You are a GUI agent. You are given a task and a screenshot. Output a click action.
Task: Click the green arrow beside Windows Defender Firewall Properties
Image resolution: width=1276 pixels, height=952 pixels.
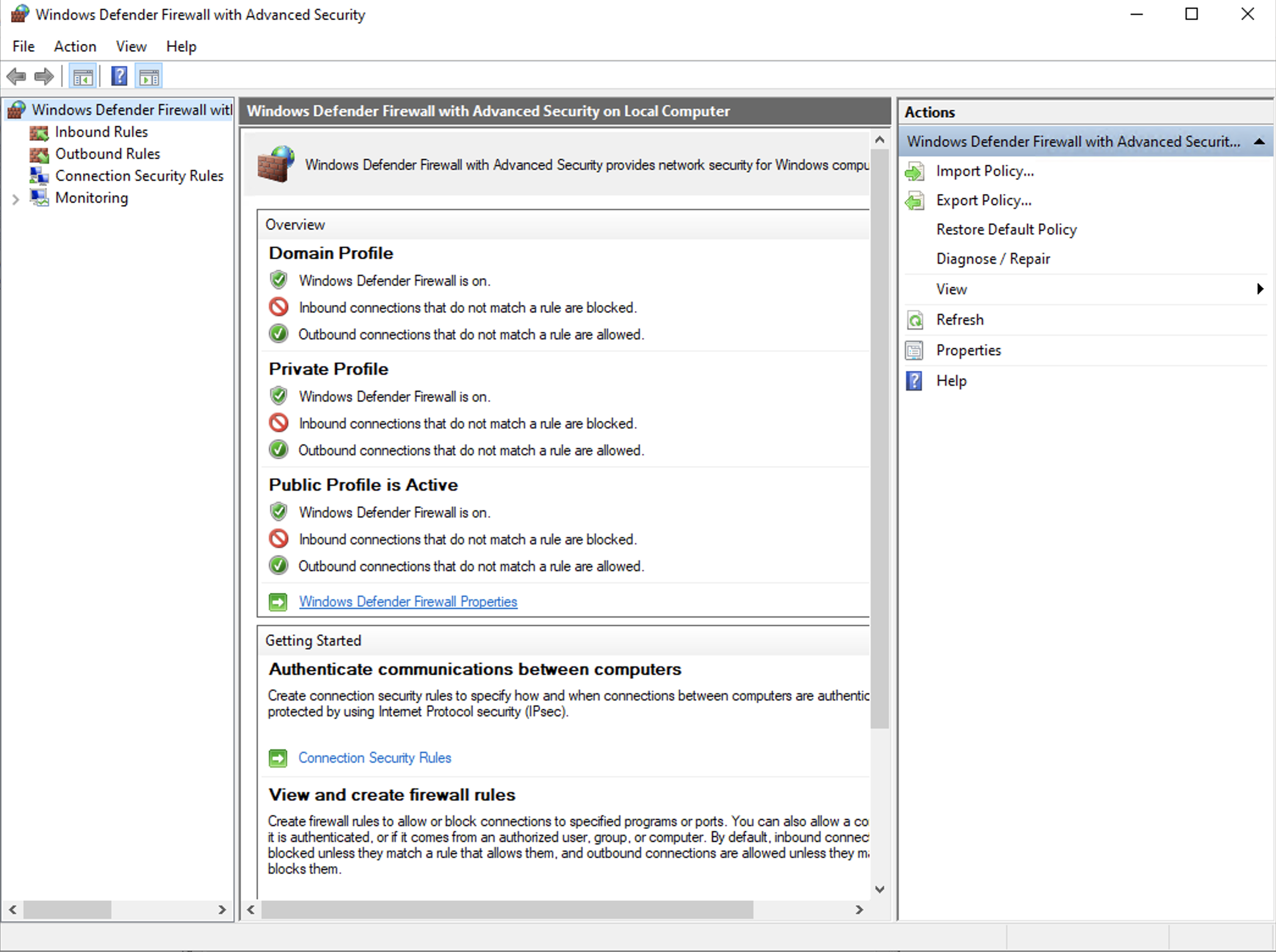pyautogui.click(x=278, y=602)
